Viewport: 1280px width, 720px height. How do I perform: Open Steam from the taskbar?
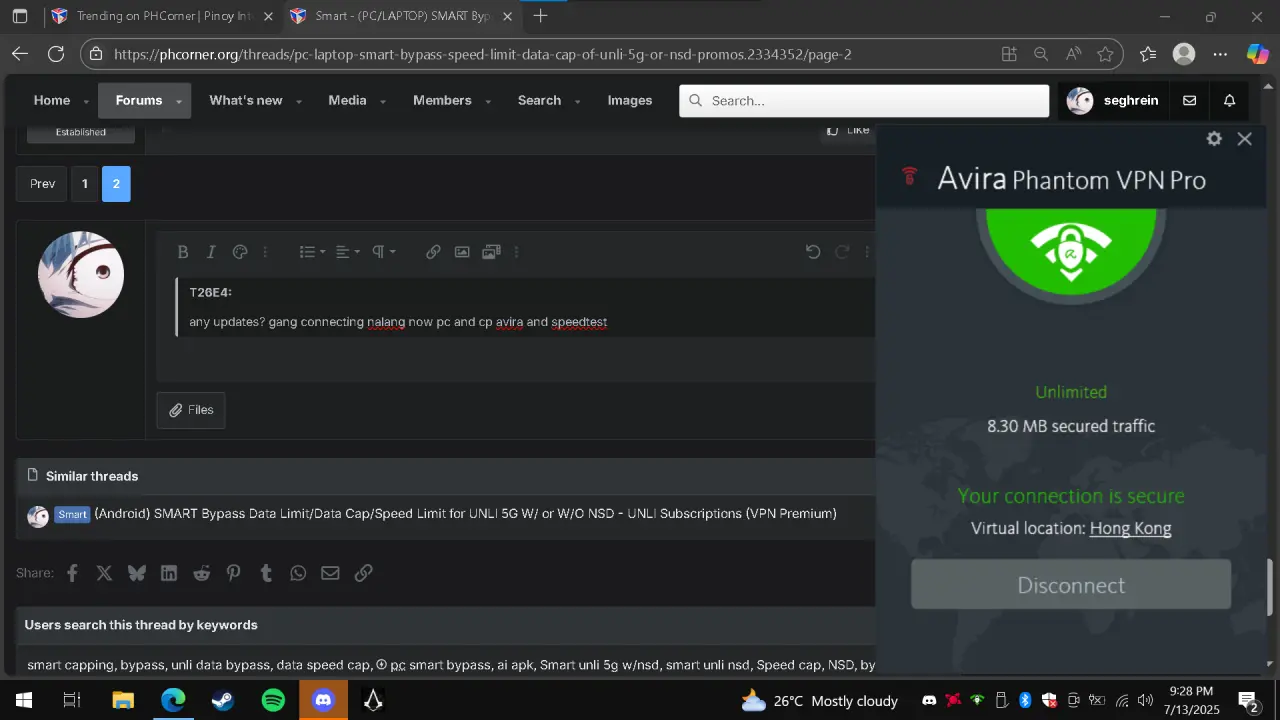[x=223, y=700]
